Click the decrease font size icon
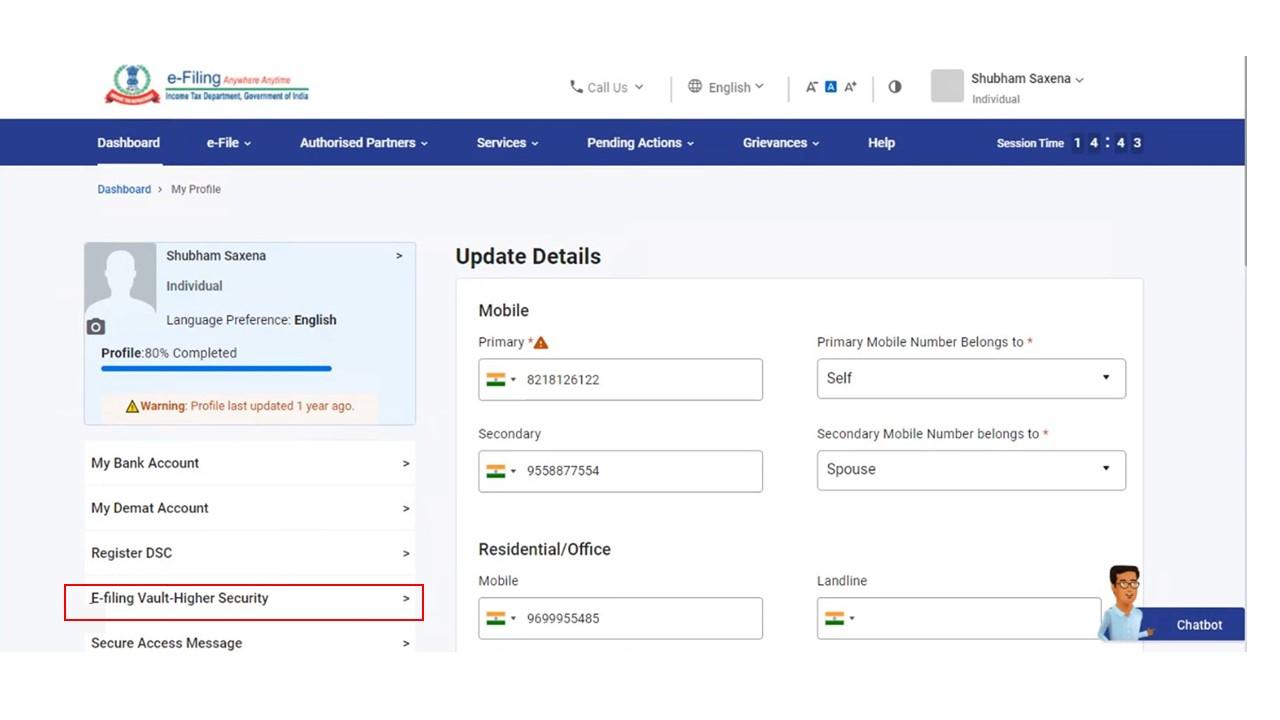Viewport: 1280px width, 720px height. [812, 87]
